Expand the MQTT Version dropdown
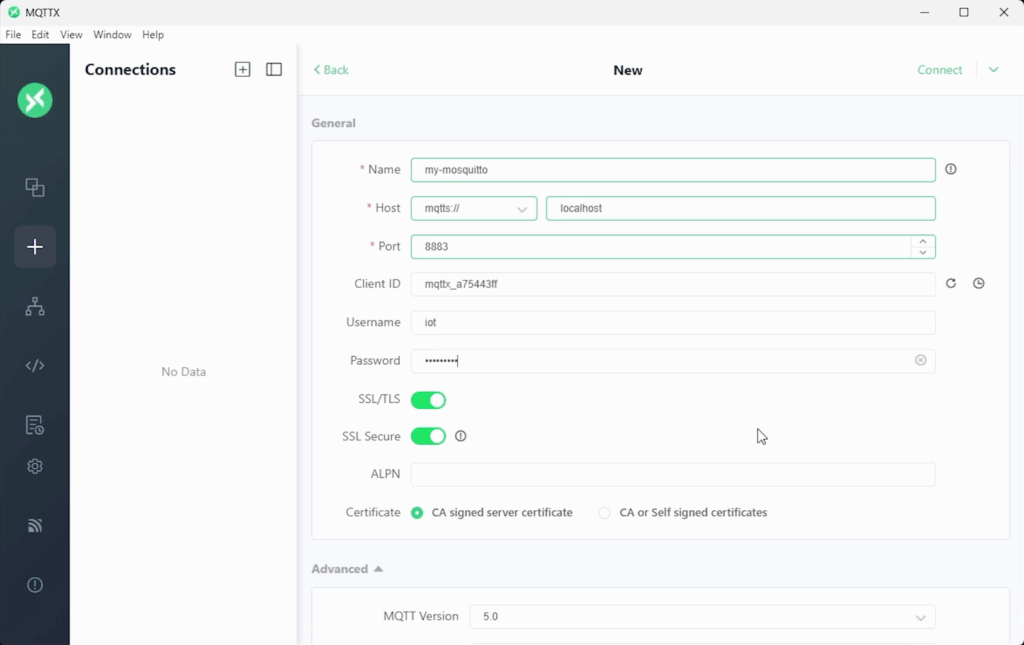The width and height of the screenshot is (1024, 645). (702, 617)
